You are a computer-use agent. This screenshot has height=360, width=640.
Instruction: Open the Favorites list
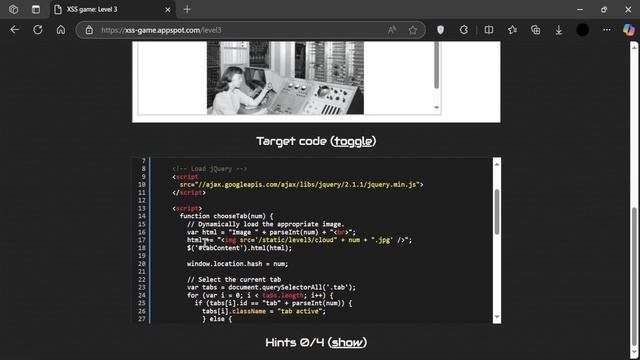click(512, 30)
